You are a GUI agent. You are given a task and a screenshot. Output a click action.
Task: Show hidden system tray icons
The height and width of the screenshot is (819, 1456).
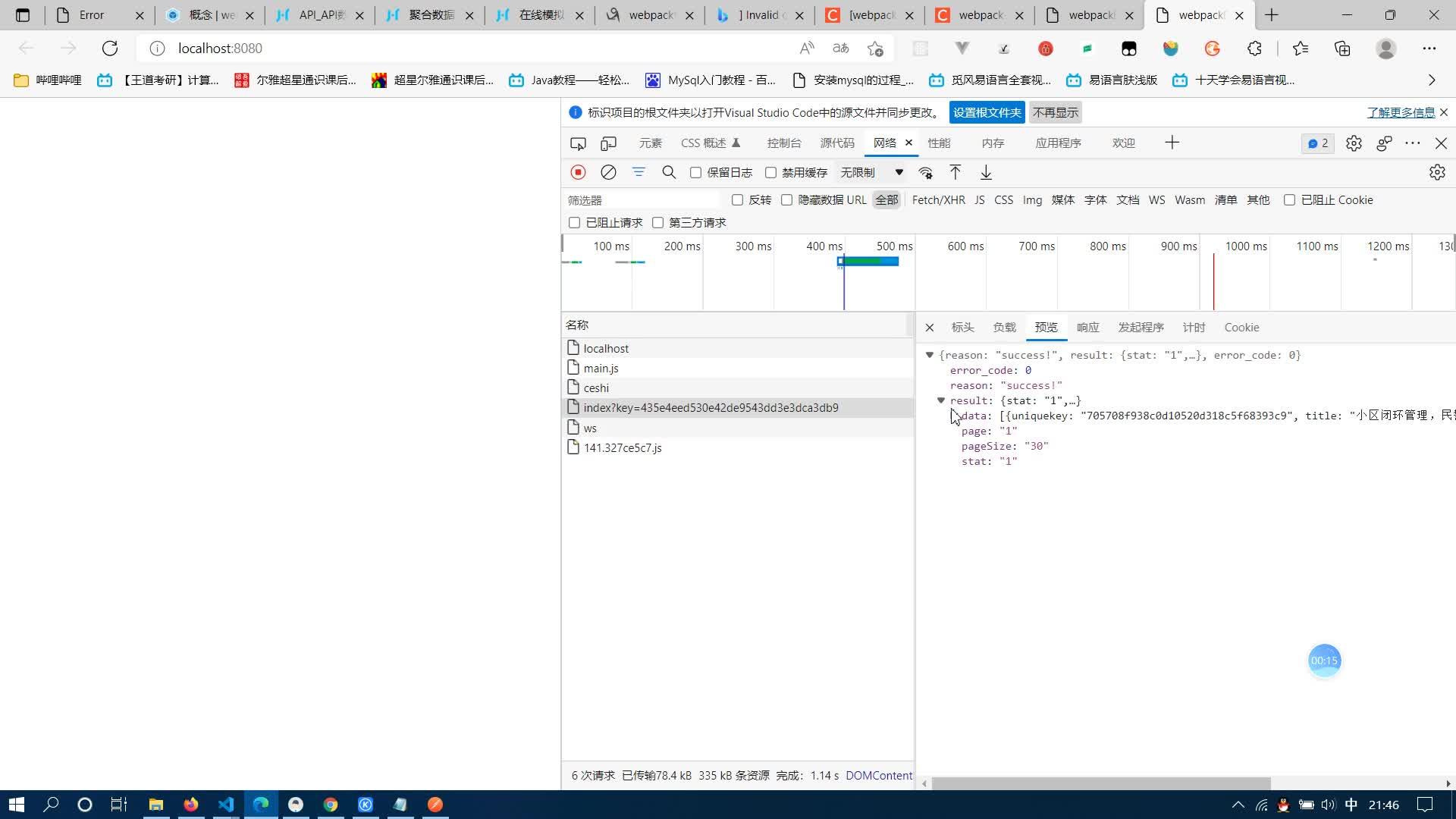[1238, 805]
